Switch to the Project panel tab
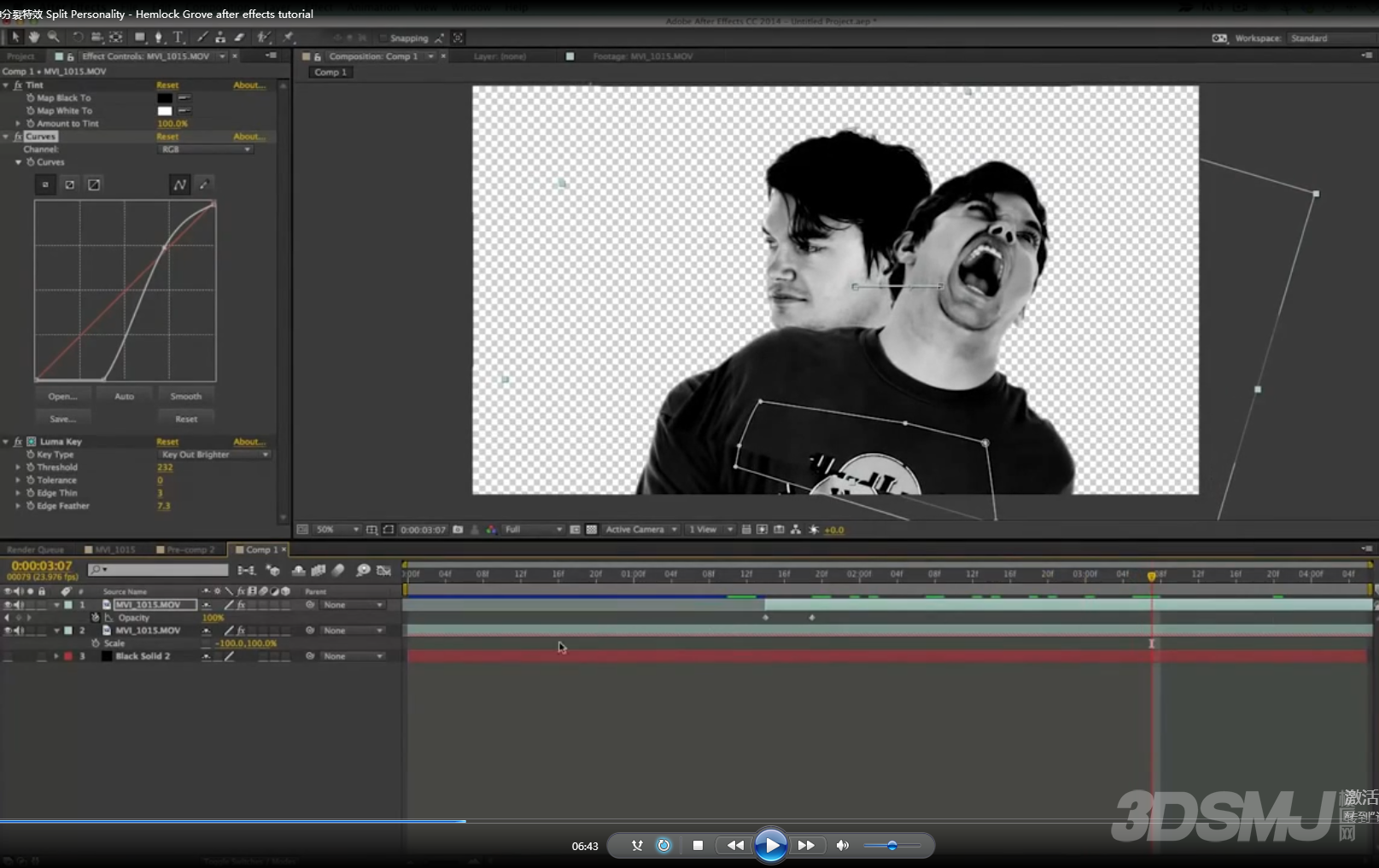The width and height of the screenshot is (1379, 868). [20, 56]
